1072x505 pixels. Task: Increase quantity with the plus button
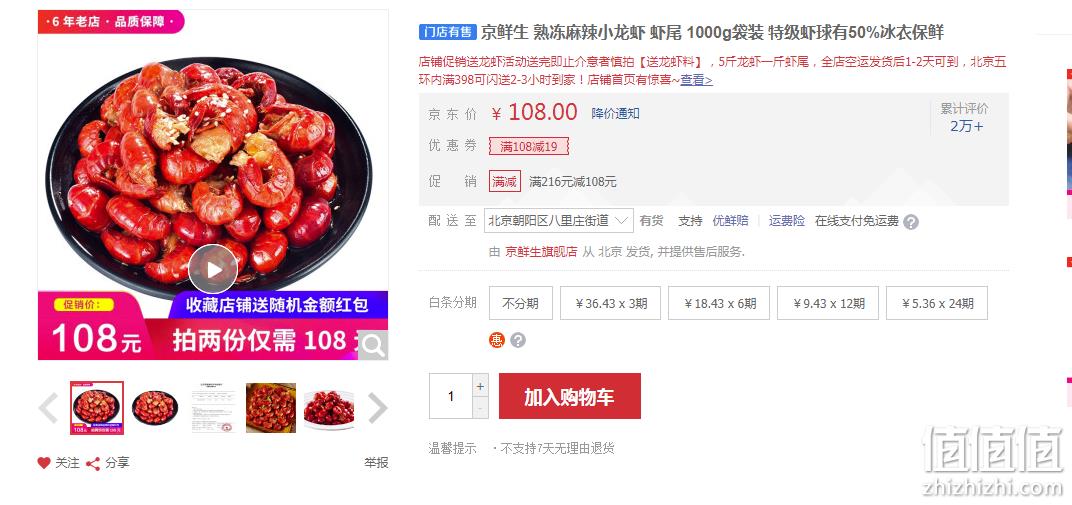click(480, 385)
